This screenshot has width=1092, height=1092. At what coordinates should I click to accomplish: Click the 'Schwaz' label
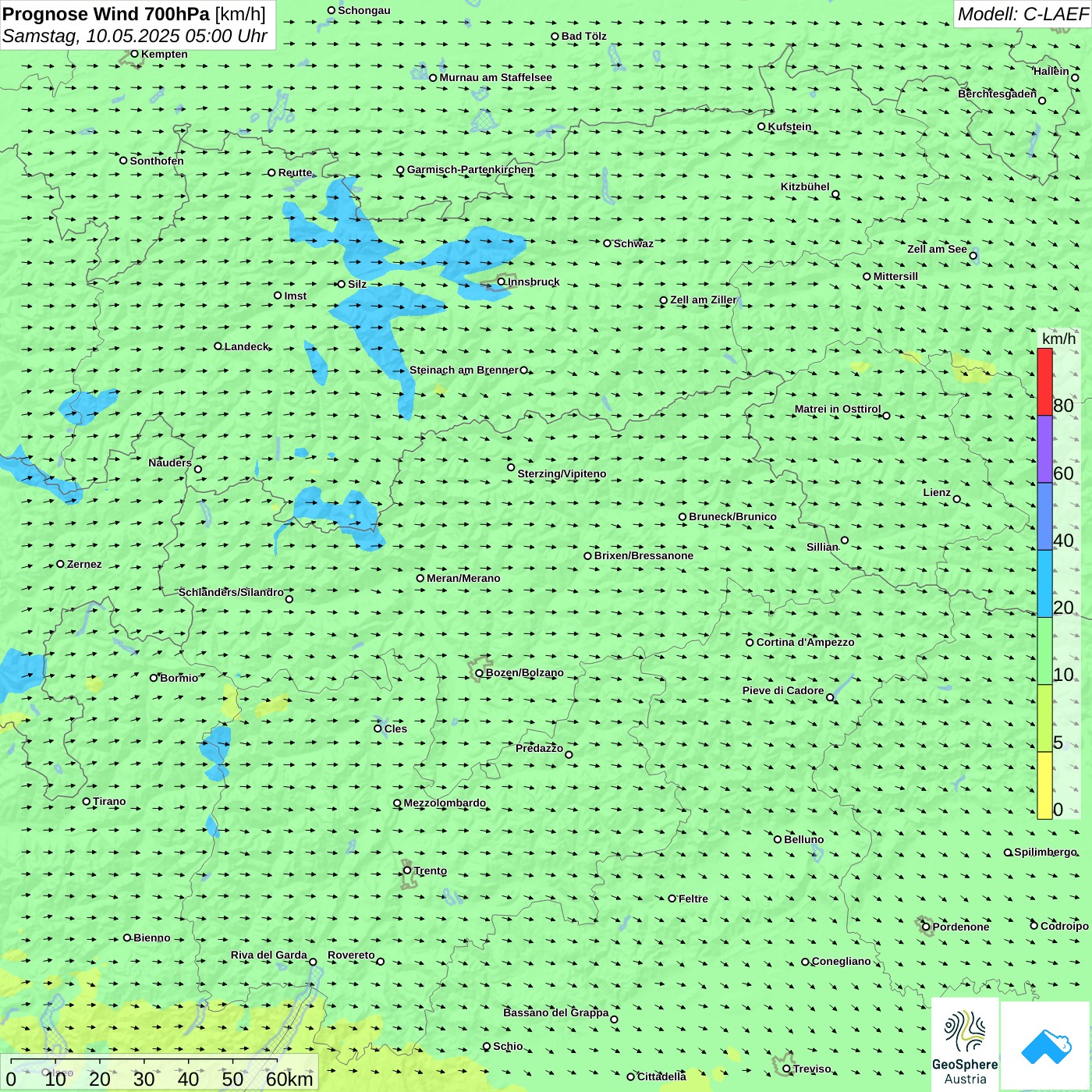[633, 243]
